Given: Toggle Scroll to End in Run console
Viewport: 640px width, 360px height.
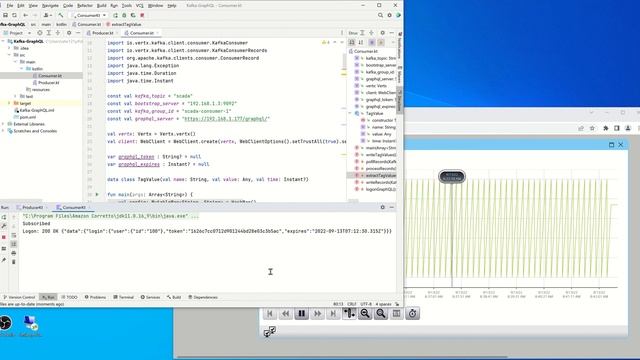Looking at the screenshot, I should 13,244.
